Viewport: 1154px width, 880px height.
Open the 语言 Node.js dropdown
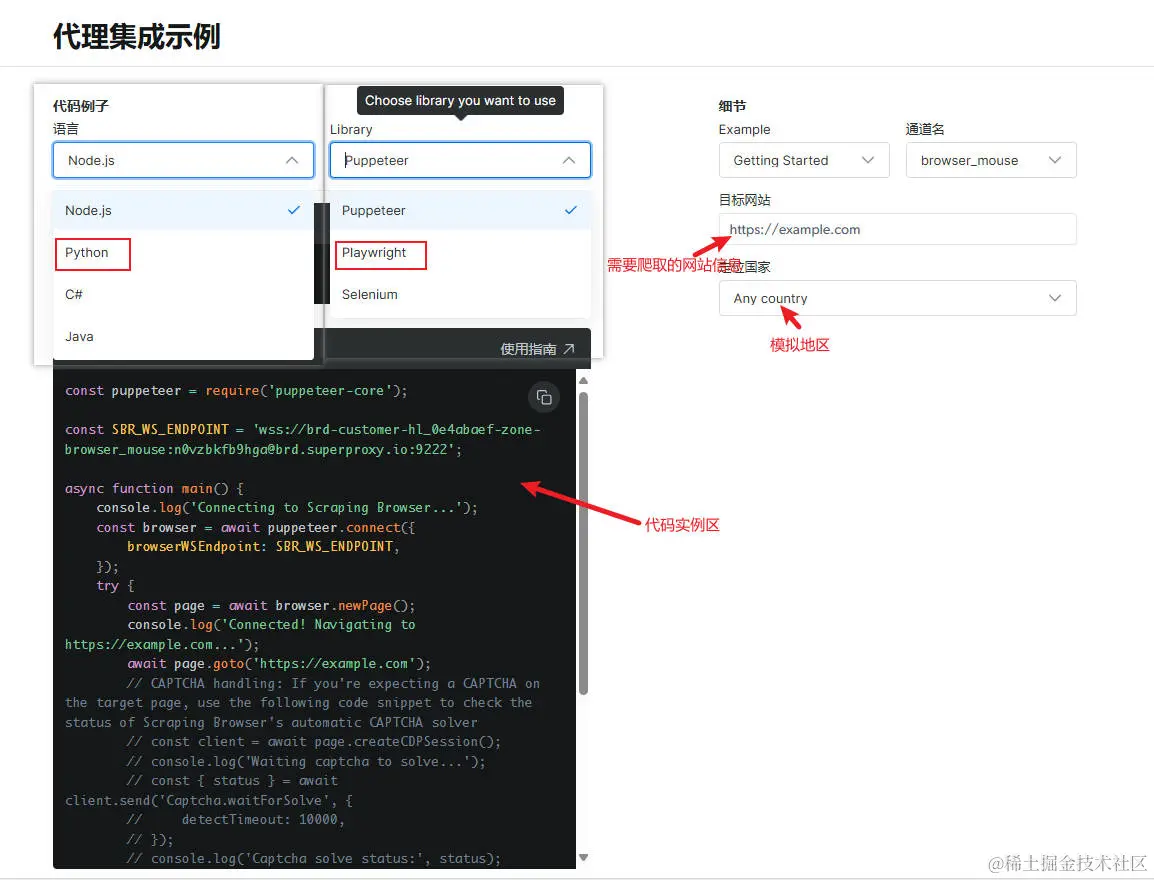[183, 160]
